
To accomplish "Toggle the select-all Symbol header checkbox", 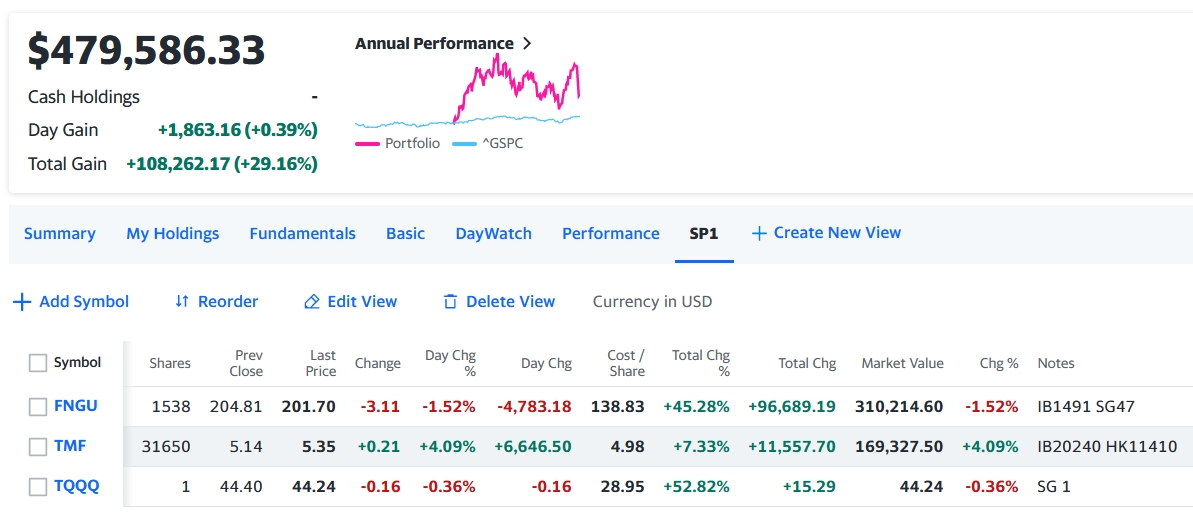I will point(38,363).
